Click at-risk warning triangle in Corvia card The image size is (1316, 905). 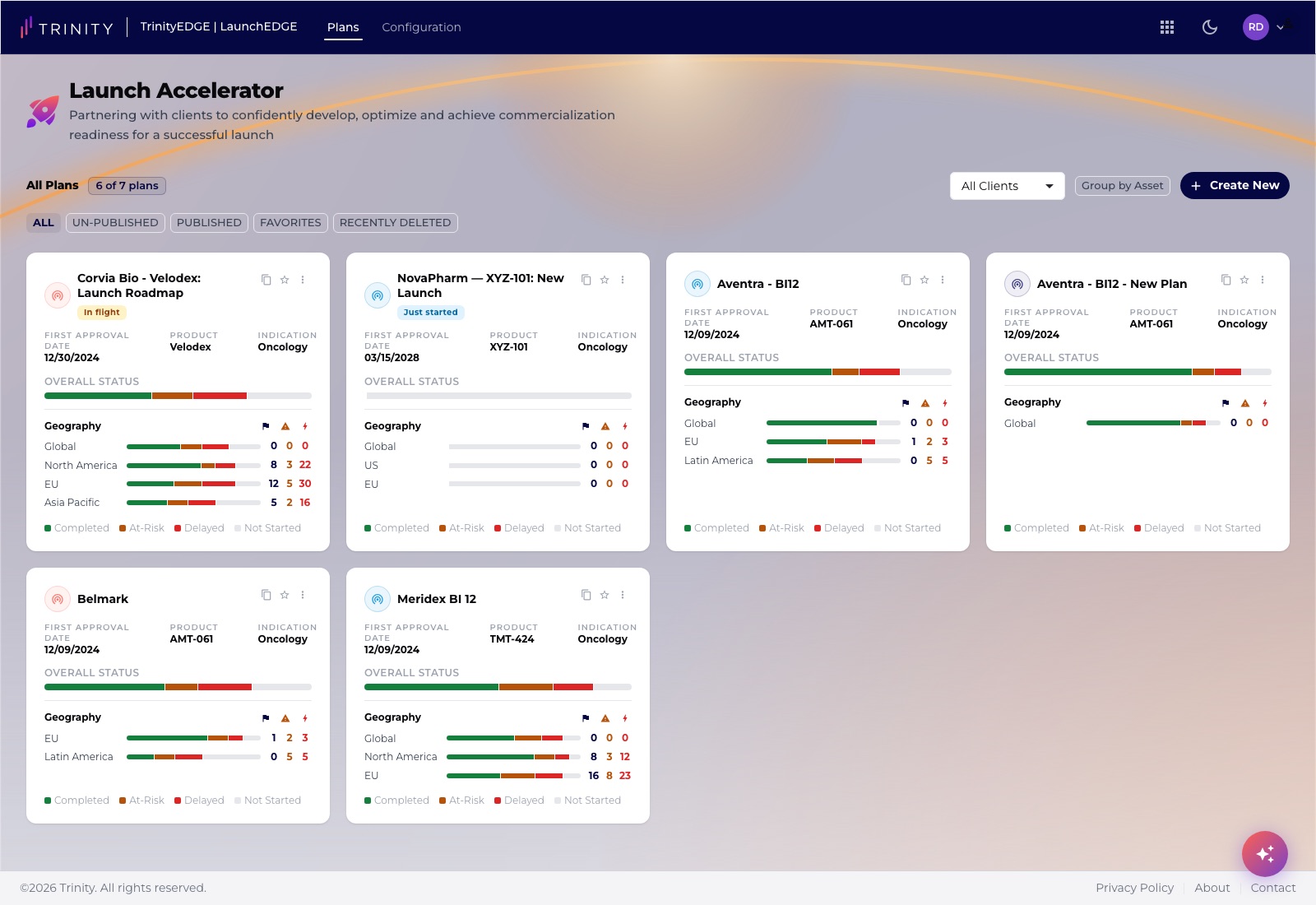coord(285,426)
